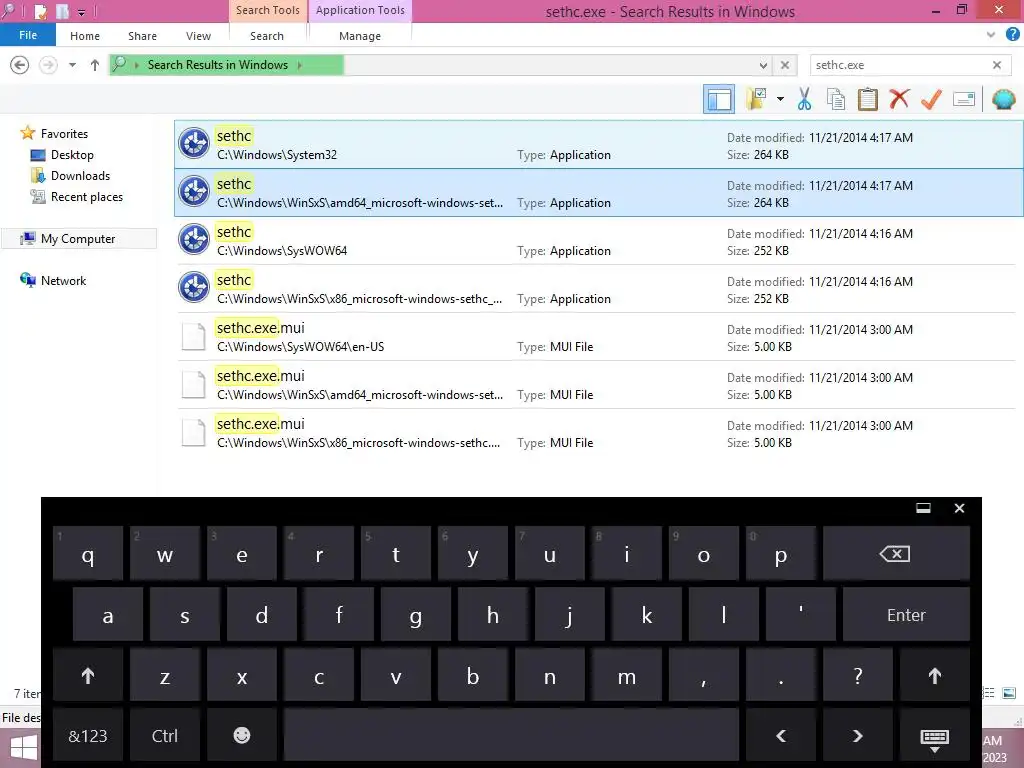The image size is (1024, 768).
Task: Tap the Enter key on touch keyboard
Action: click(x=906, y=615)
